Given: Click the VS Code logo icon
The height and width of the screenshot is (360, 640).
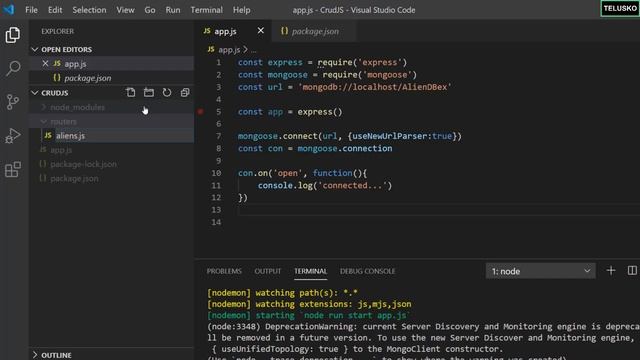Looking at the screenshot, I should click(8, 9).
